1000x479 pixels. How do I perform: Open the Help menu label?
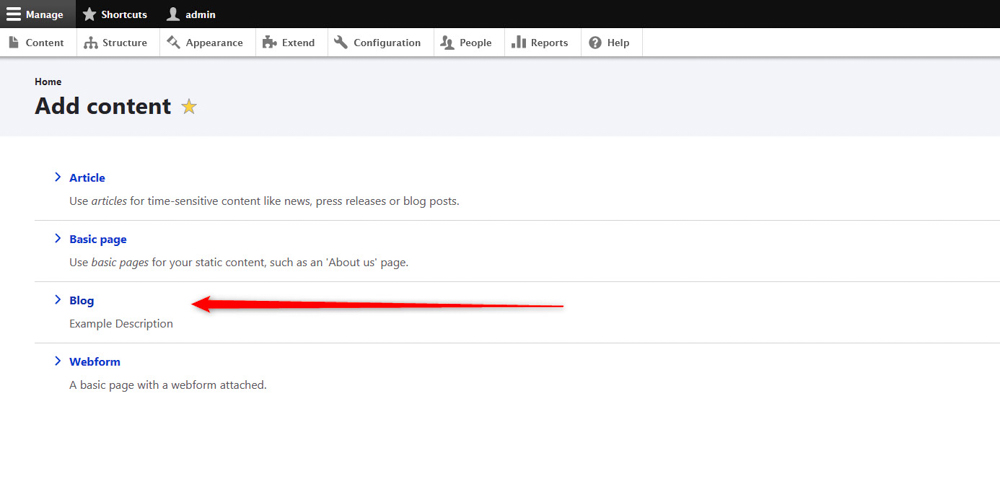618,43
